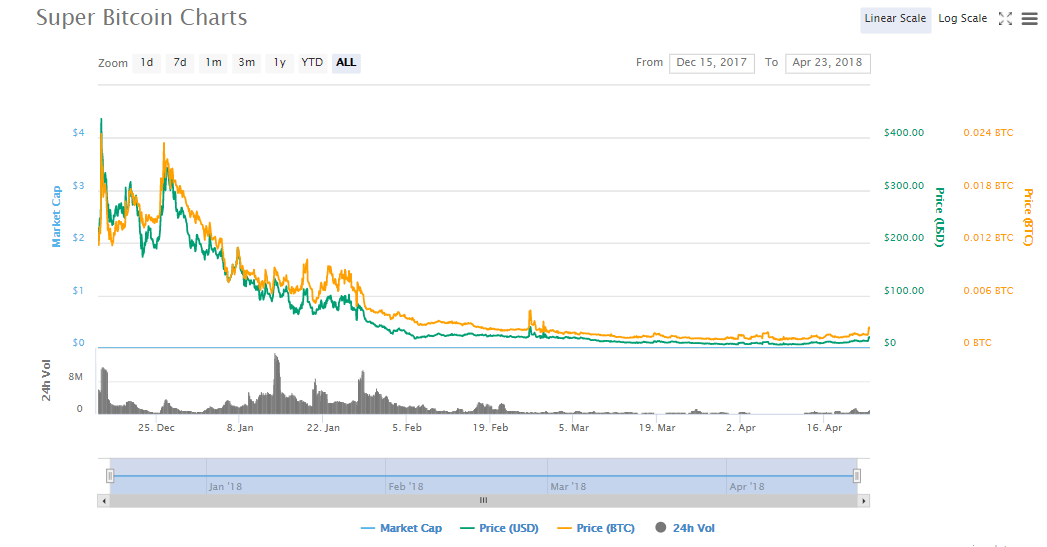Edit the From date field
The width and height of the screenshot is (1047, 547).
coord(711,63)
